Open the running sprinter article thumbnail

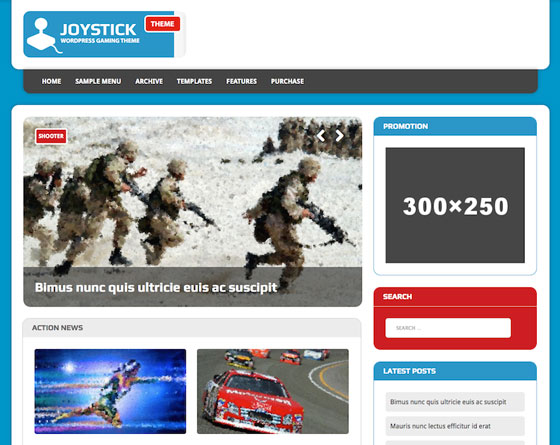110,391
